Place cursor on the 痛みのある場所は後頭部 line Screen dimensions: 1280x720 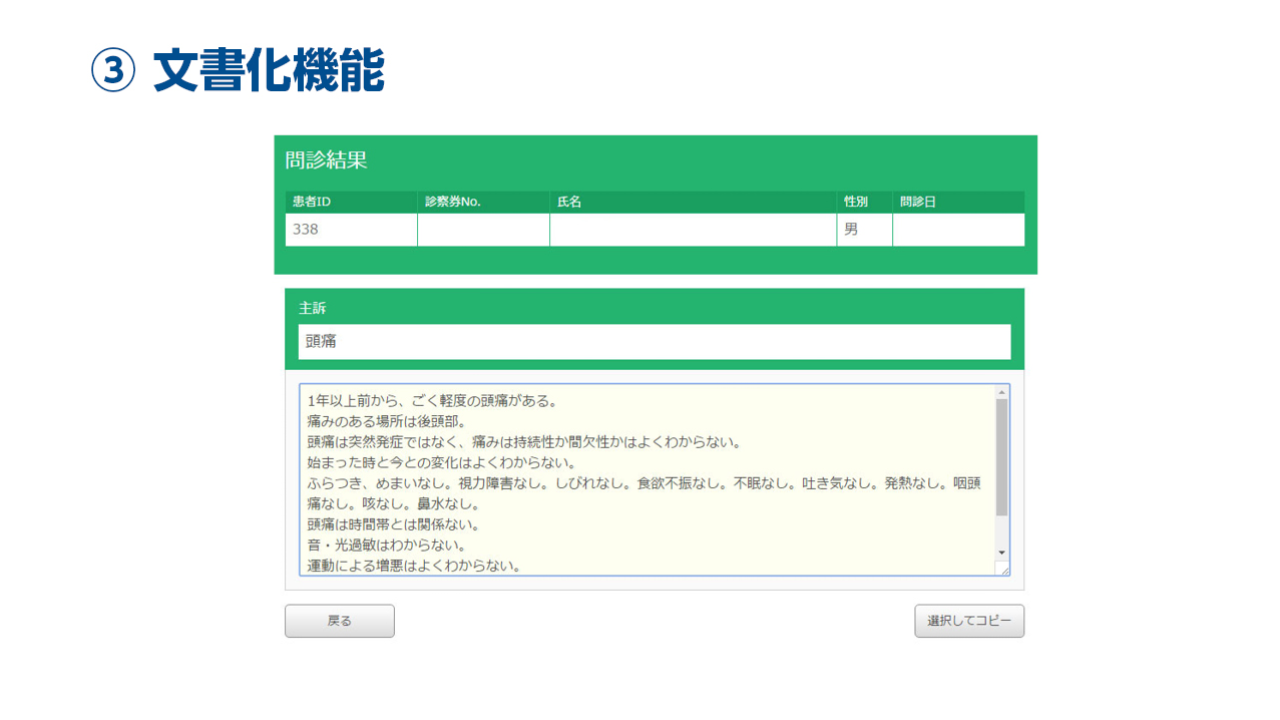(x=380, y=421)
